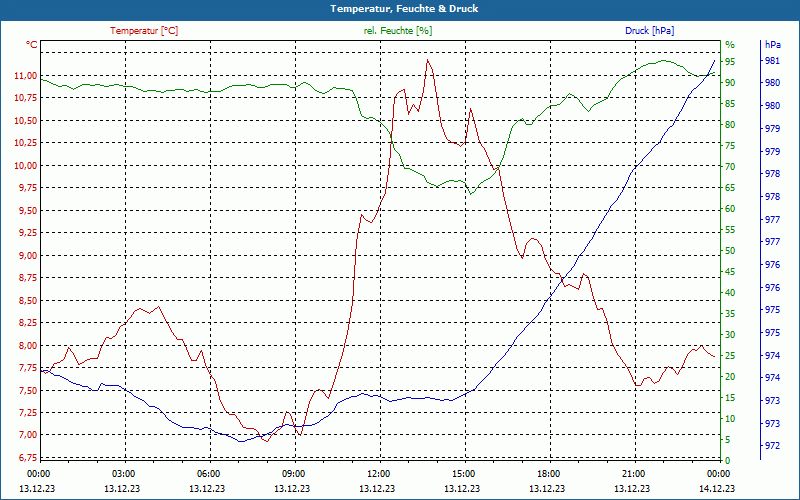Click the green '45' humidity axis value
Screen dimensions: 800x500
coord(730,272)
